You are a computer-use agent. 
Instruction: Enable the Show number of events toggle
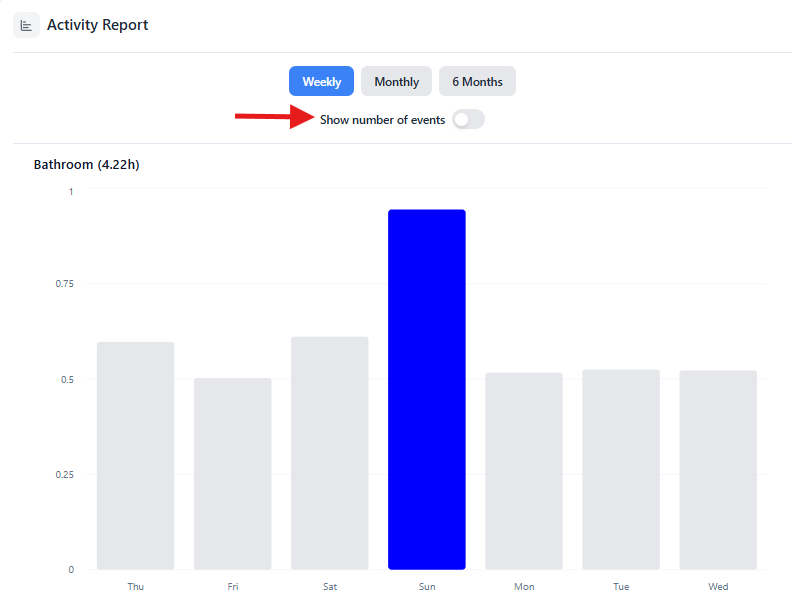coord(467,120)
